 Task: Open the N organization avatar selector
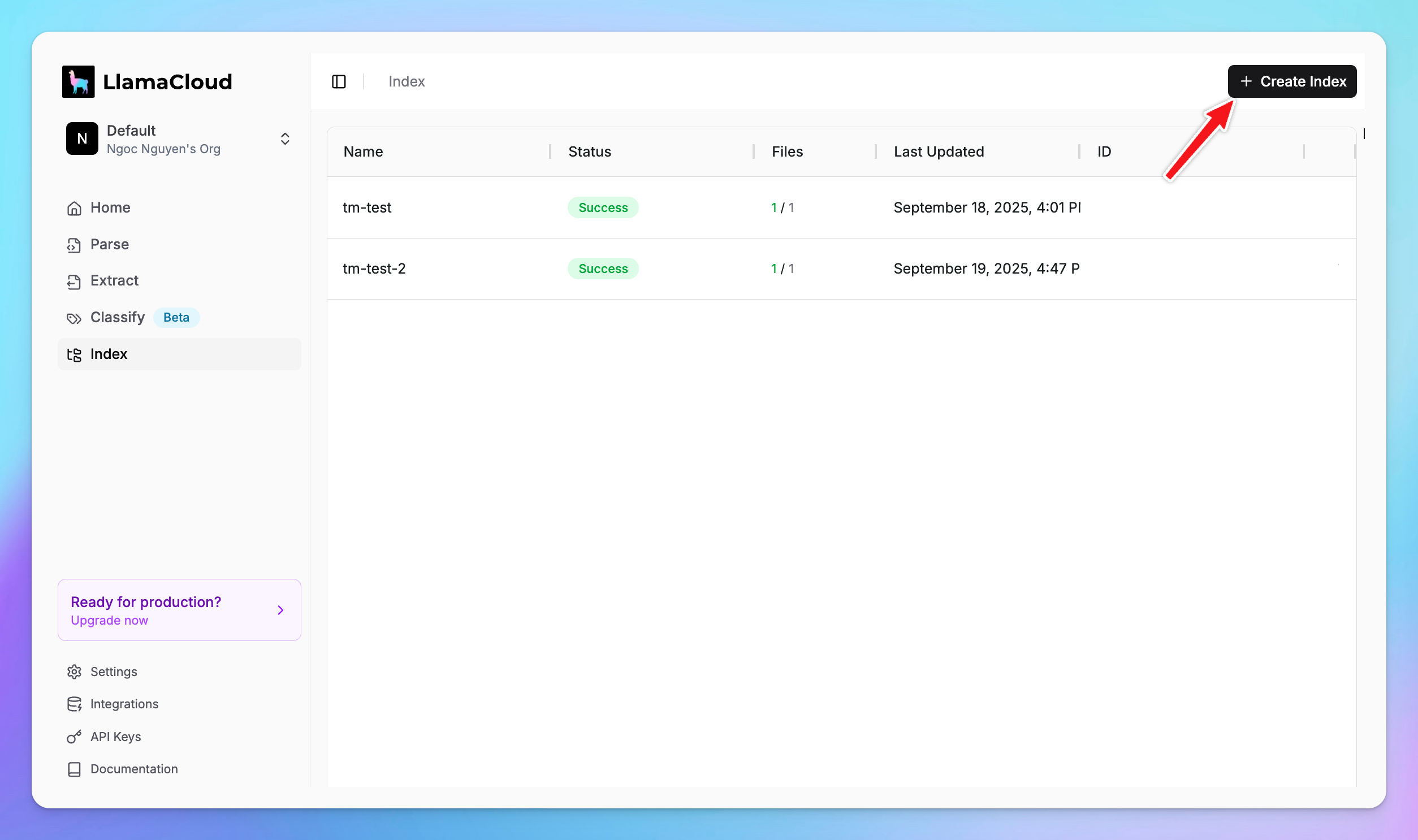[82, 138]
